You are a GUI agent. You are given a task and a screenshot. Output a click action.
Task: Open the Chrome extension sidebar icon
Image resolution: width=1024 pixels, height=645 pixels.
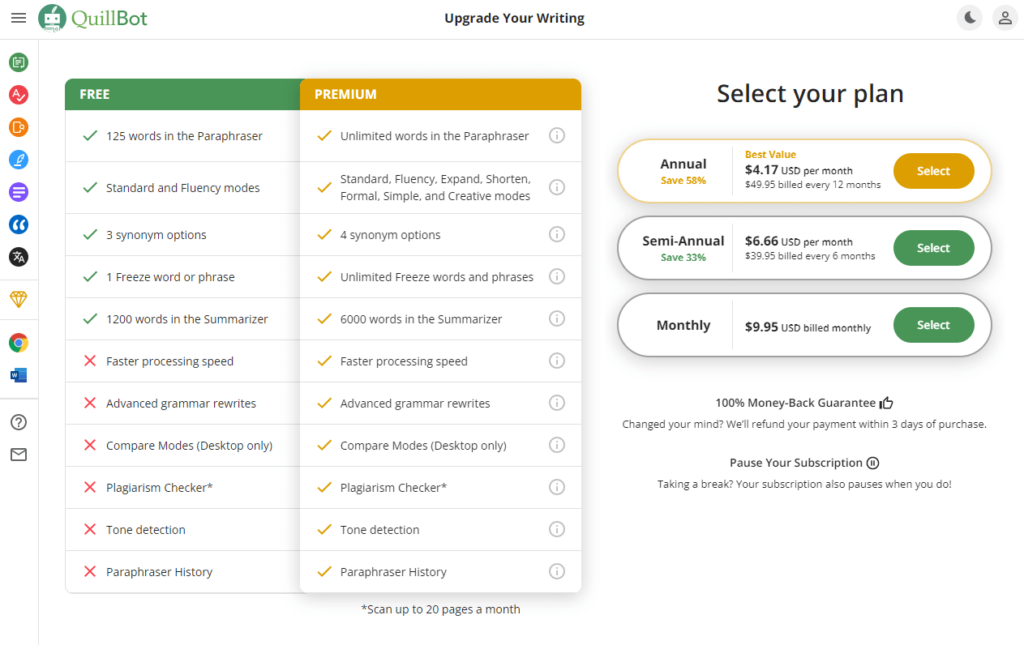(x=18, y=343)
